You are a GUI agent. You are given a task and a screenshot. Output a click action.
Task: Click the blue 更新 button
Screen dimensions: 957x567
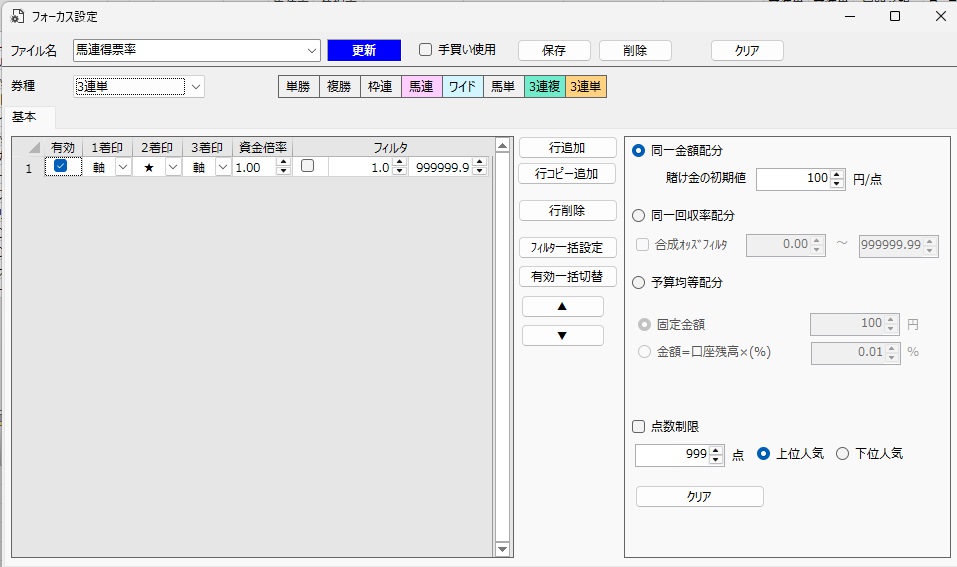point(363,50)
